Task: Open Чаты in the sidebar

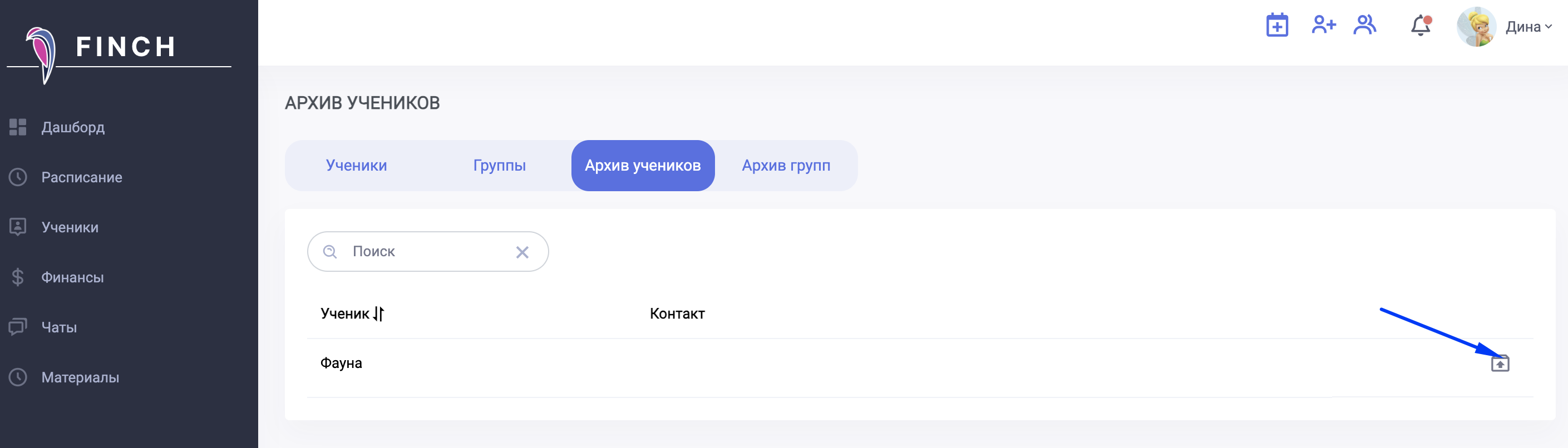Action: (x=59, y=327)
